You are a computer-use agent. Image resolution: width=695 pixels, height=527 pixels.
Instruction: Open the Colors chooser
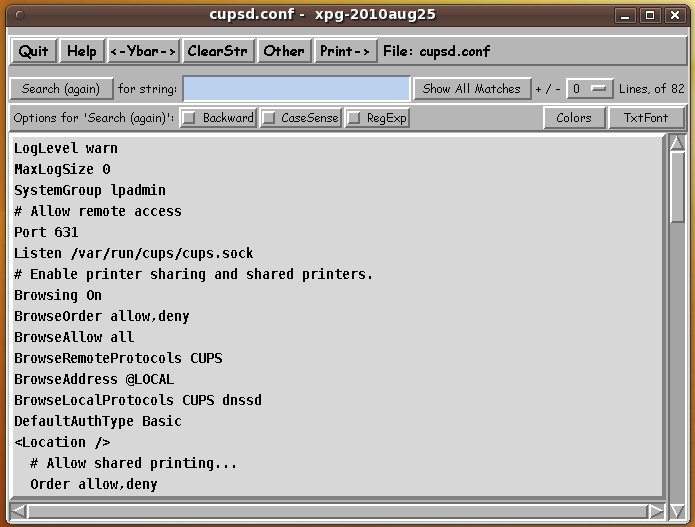pos(574,118)
